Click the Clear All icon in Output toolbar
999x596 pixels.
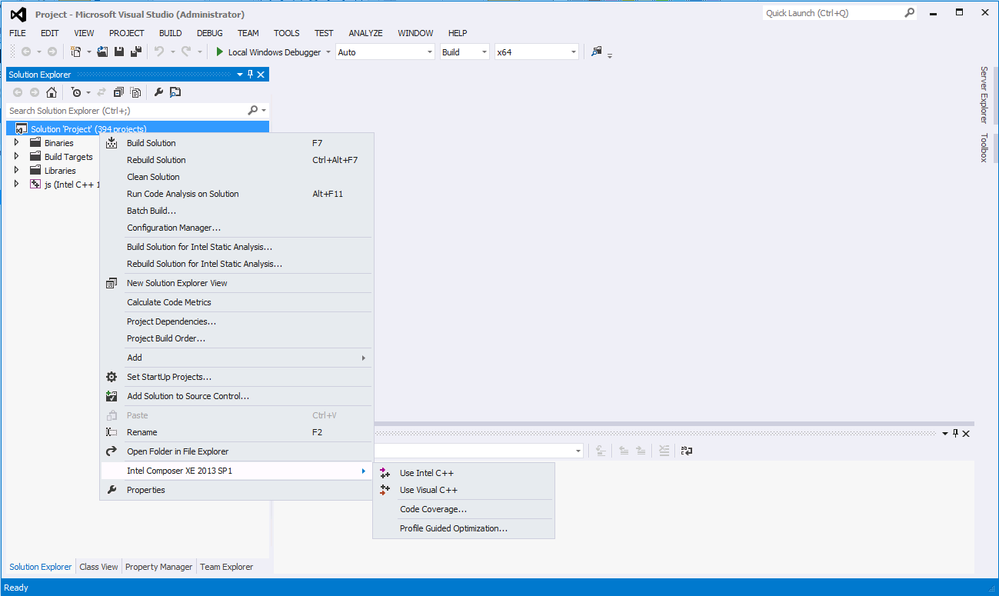point(664,451)
